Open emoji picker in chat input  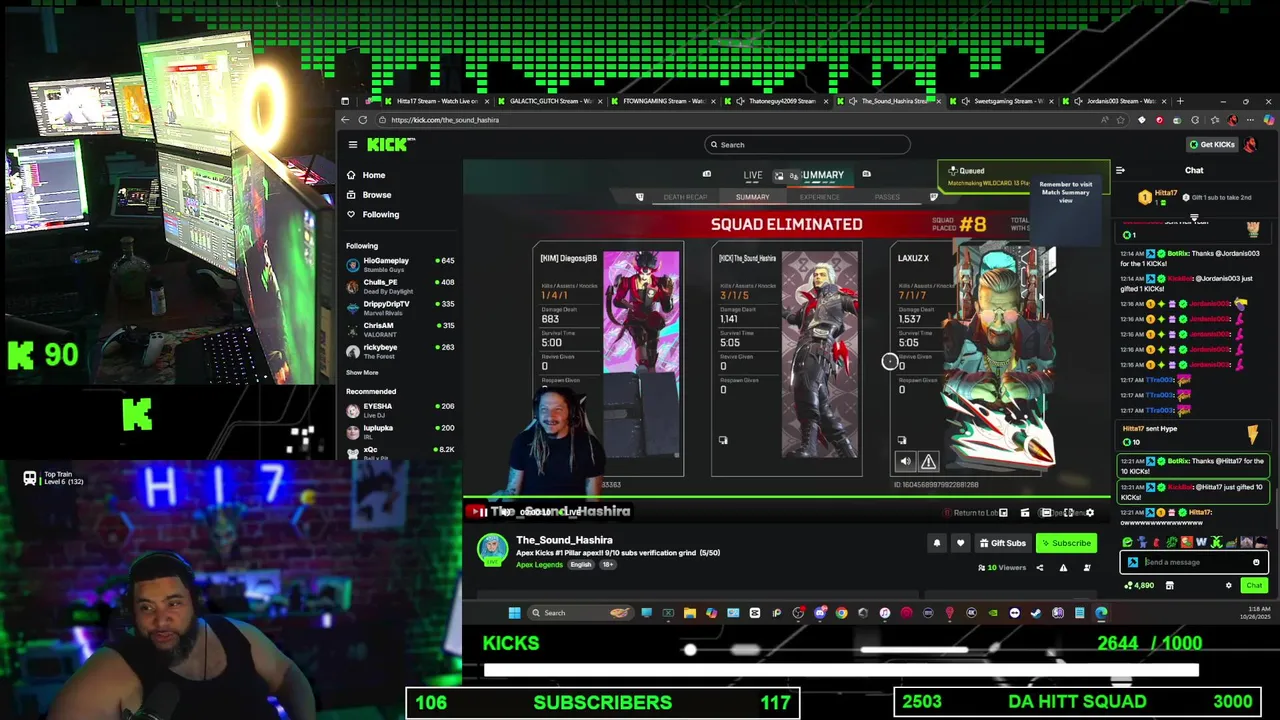tap(1256, 562)
